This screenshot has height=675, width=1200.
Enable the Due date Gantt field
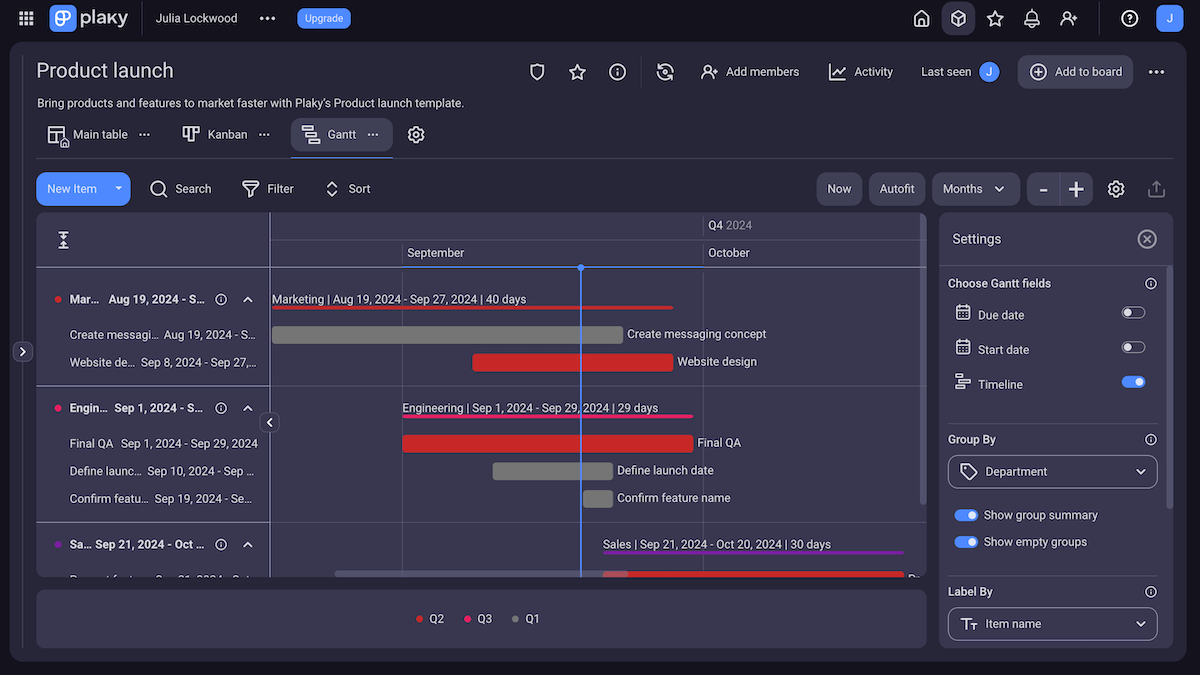coord(1133,312)
